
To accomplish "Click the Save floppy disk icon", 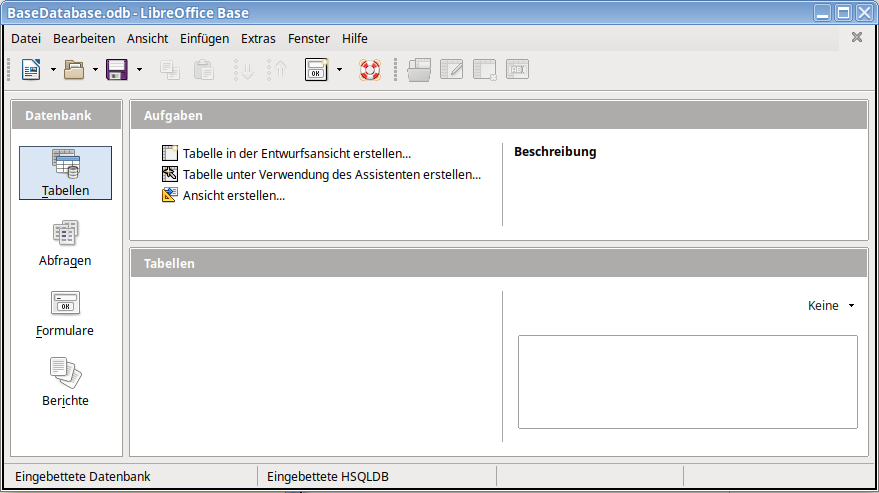I will [117, 69].
